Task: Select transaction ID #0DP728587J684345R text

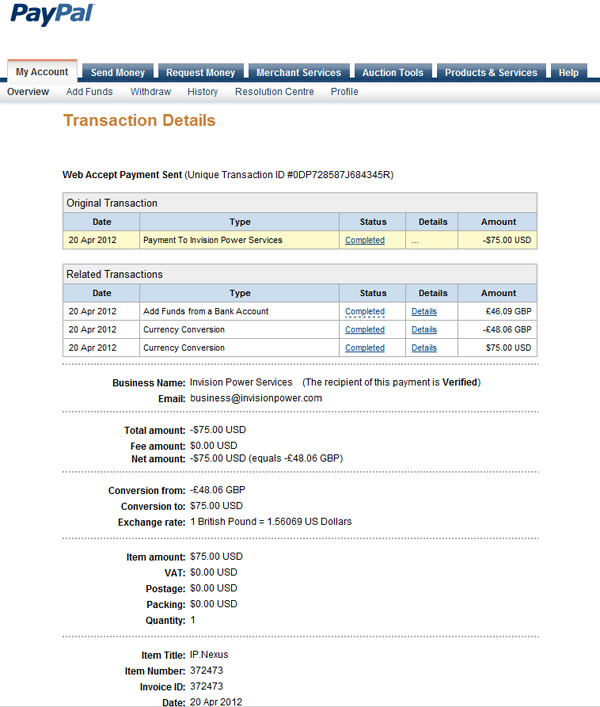Action: 340,175
